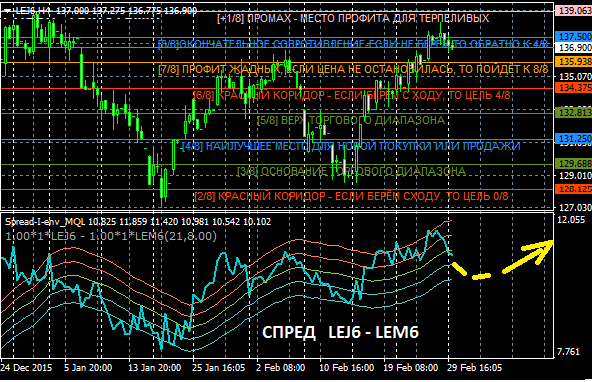The height and width of the screenshot is (382, 592).
Task: Click the olive 129.688 price tag
Action: click(574, 163)
